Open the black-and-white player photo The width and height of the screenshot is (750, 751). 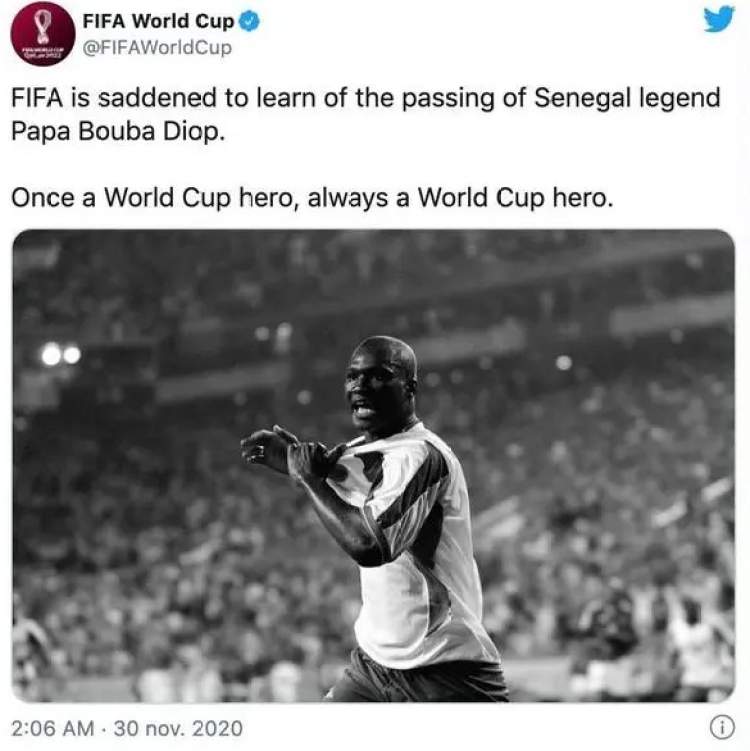374,466
